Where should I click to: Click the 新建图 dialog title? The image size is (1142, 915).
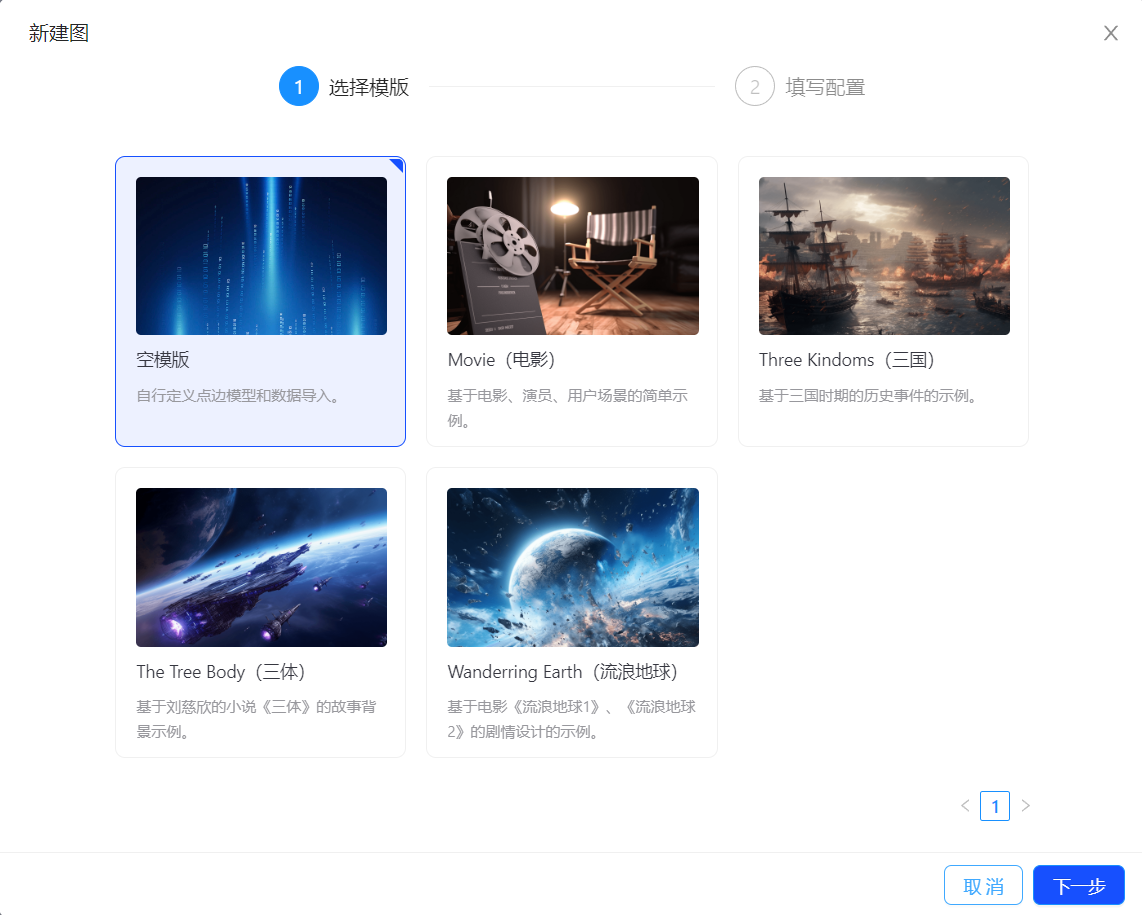[x=59, y=33]
